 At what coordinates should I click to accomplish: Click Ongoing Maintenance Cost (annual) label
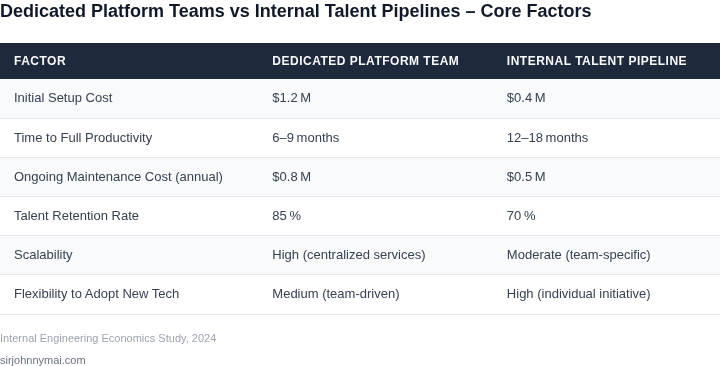pyautogui.click(x=118, y=177)
